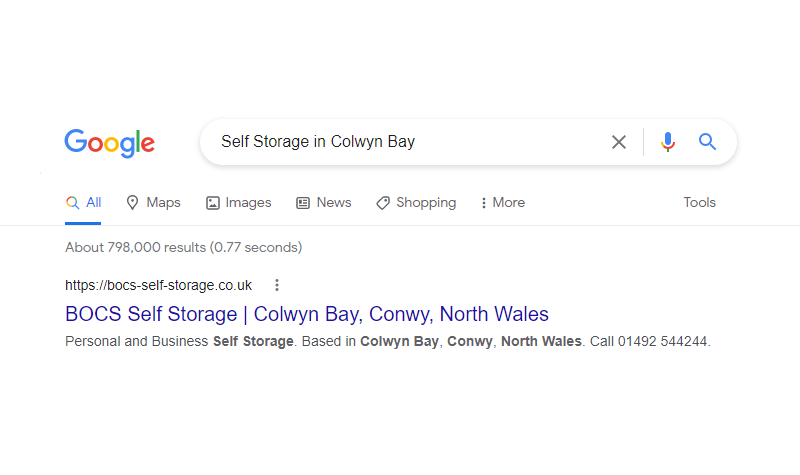Click the colored magnifier icon on All tab
This screenshot has height=475, width=800.
click(x=72, y=203)
